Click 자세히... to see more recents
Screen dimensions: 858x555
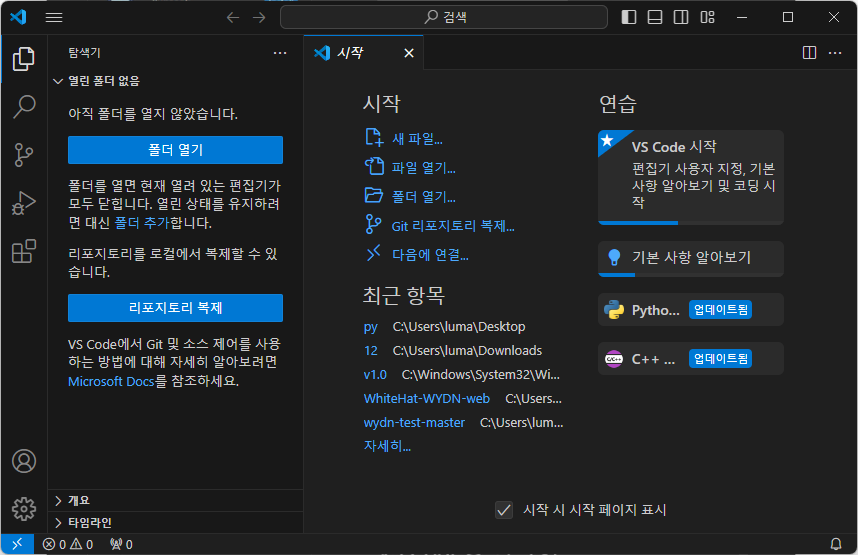(387, 447)
